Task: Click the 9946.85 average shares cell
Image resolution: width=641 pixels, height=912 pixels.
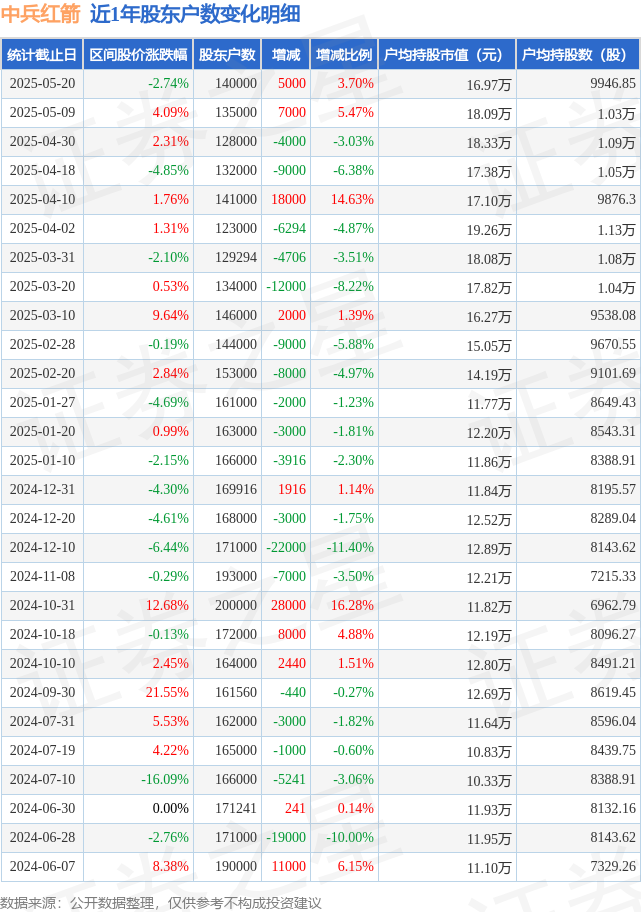Action: tap(578, 84)
